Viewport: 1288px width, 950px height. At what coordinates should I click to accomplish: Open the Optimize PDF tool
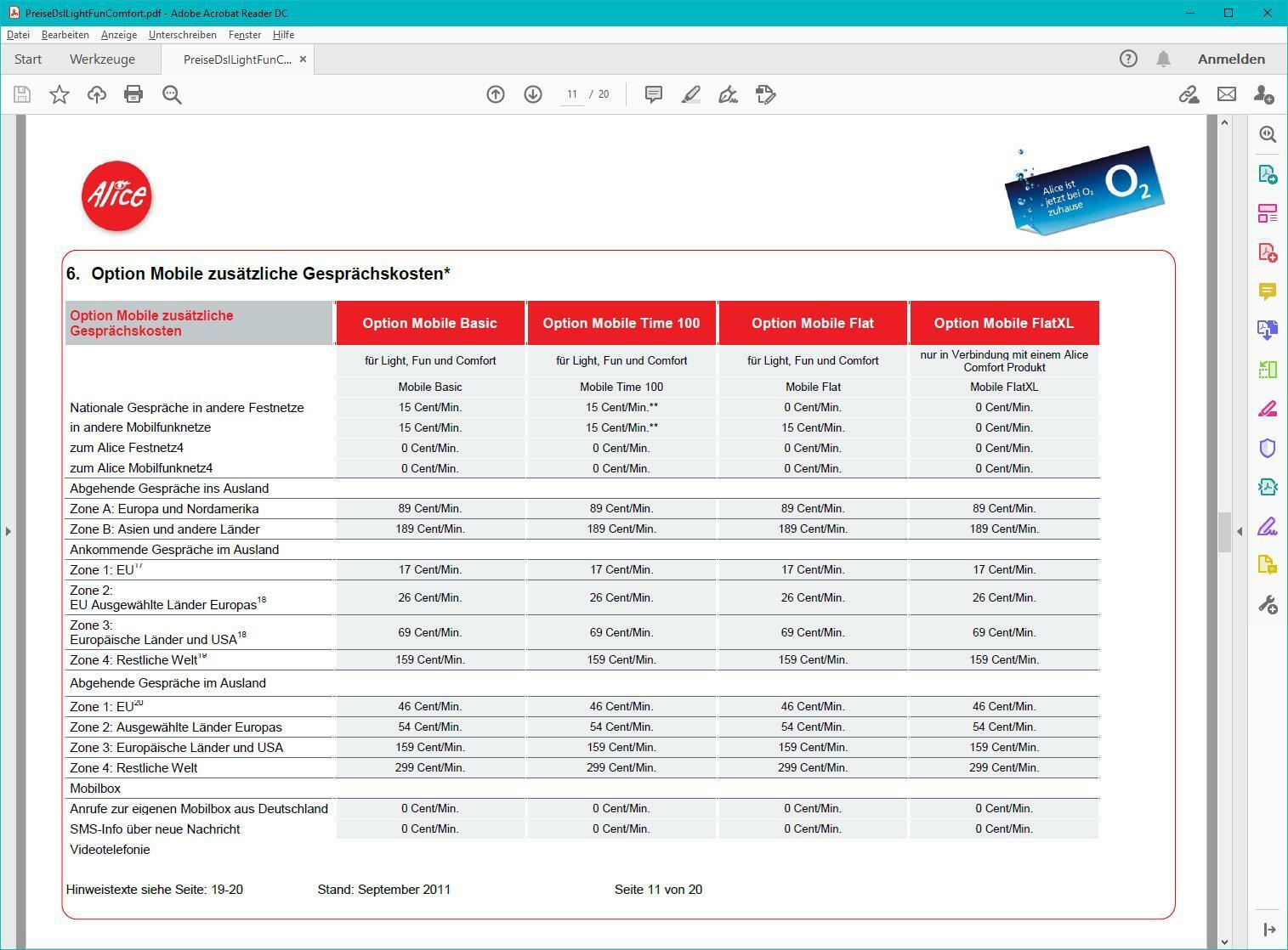coord(1268,487)
